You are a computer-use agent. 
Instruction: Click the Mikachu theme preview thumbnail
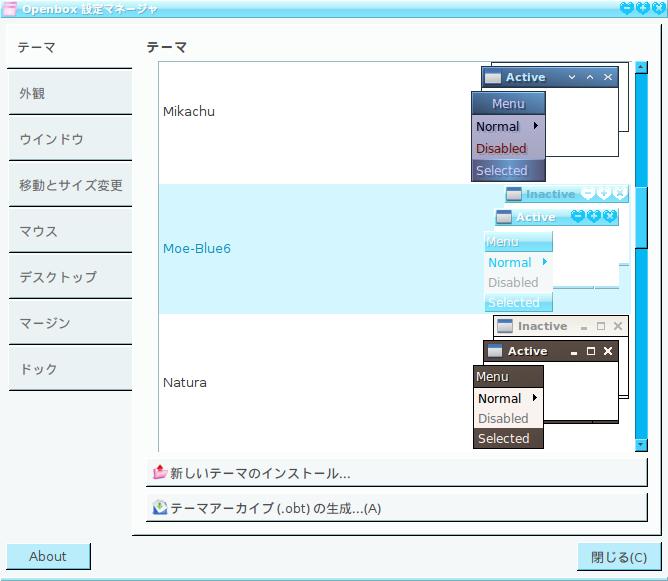[x=550, y=122]
